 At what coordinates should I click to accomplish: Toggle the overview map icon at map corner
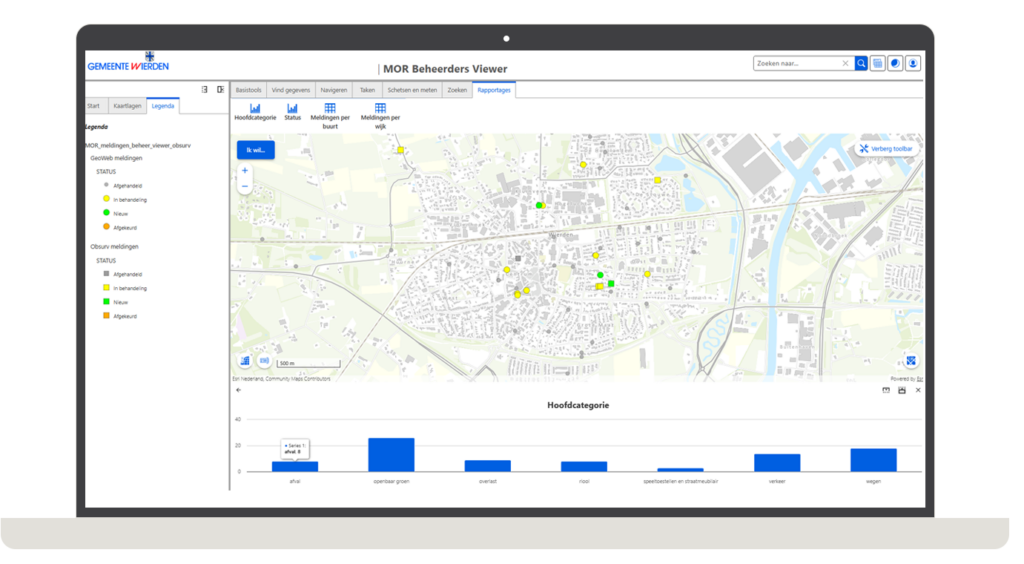[911, 361]
